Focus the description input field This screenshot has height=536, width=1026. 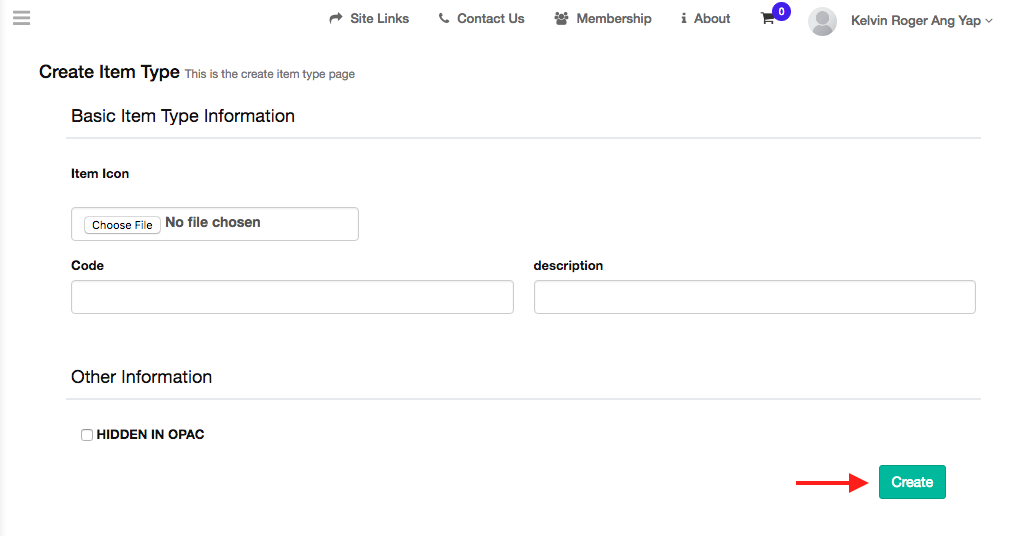[x=754, y=297]
